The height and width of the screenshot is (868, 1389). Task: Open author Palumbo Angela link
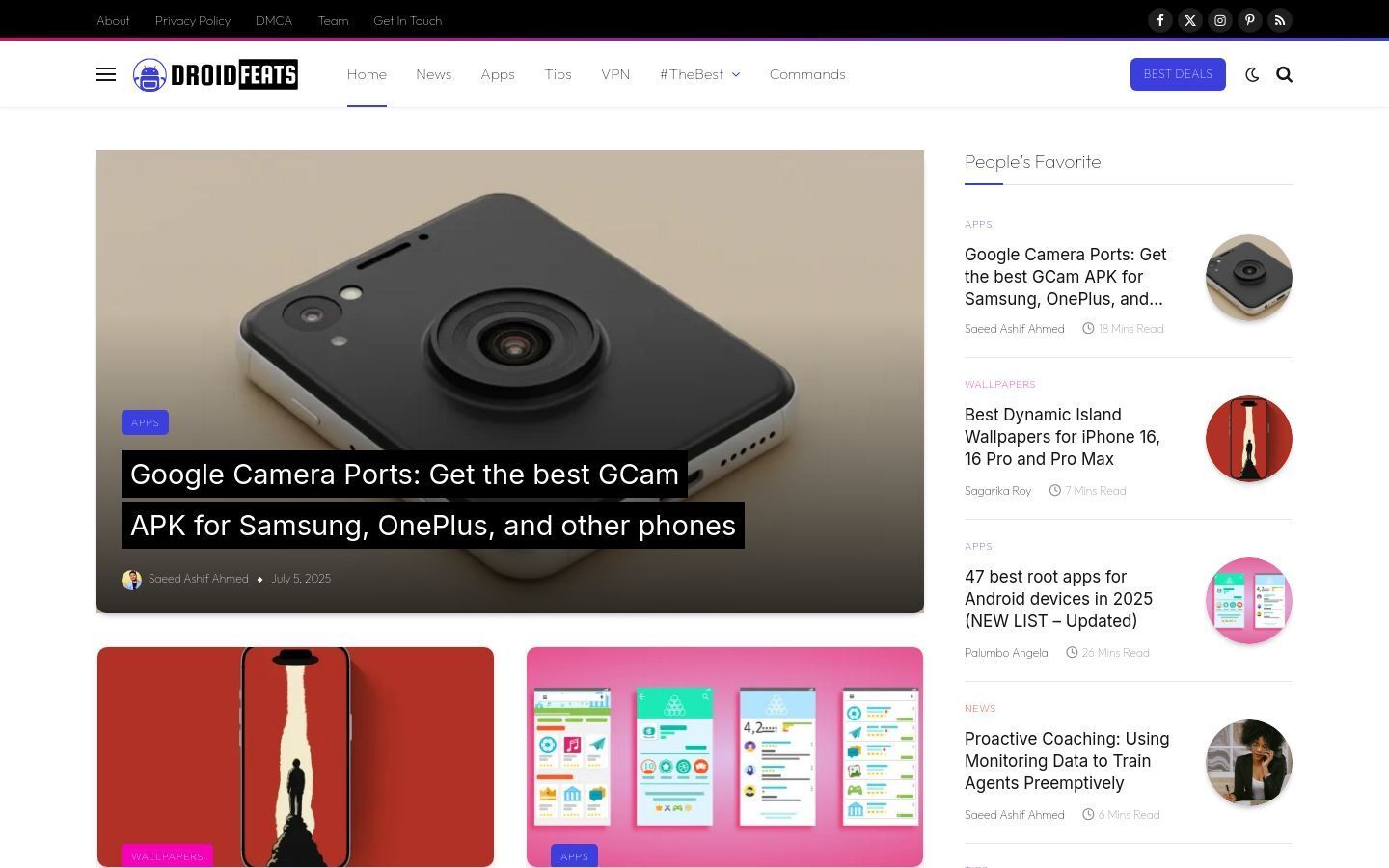click(x=1006, y=653)
